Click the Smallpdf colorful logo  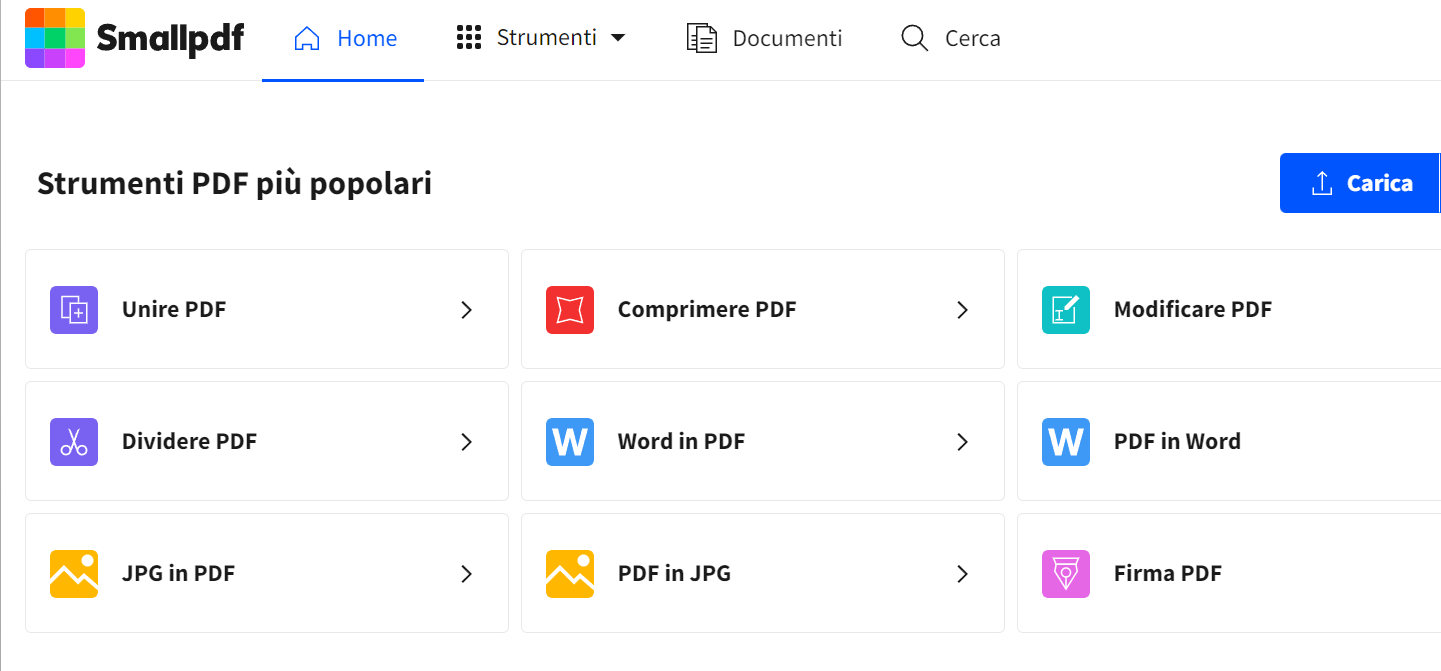(x=55, y=38)
